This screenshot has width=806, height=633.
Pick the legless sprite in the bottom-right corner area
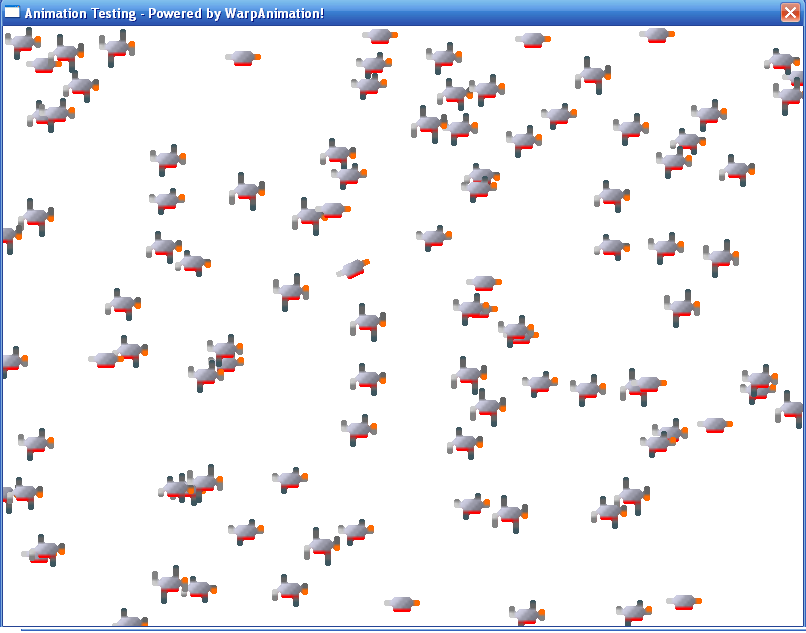point(684,601)
